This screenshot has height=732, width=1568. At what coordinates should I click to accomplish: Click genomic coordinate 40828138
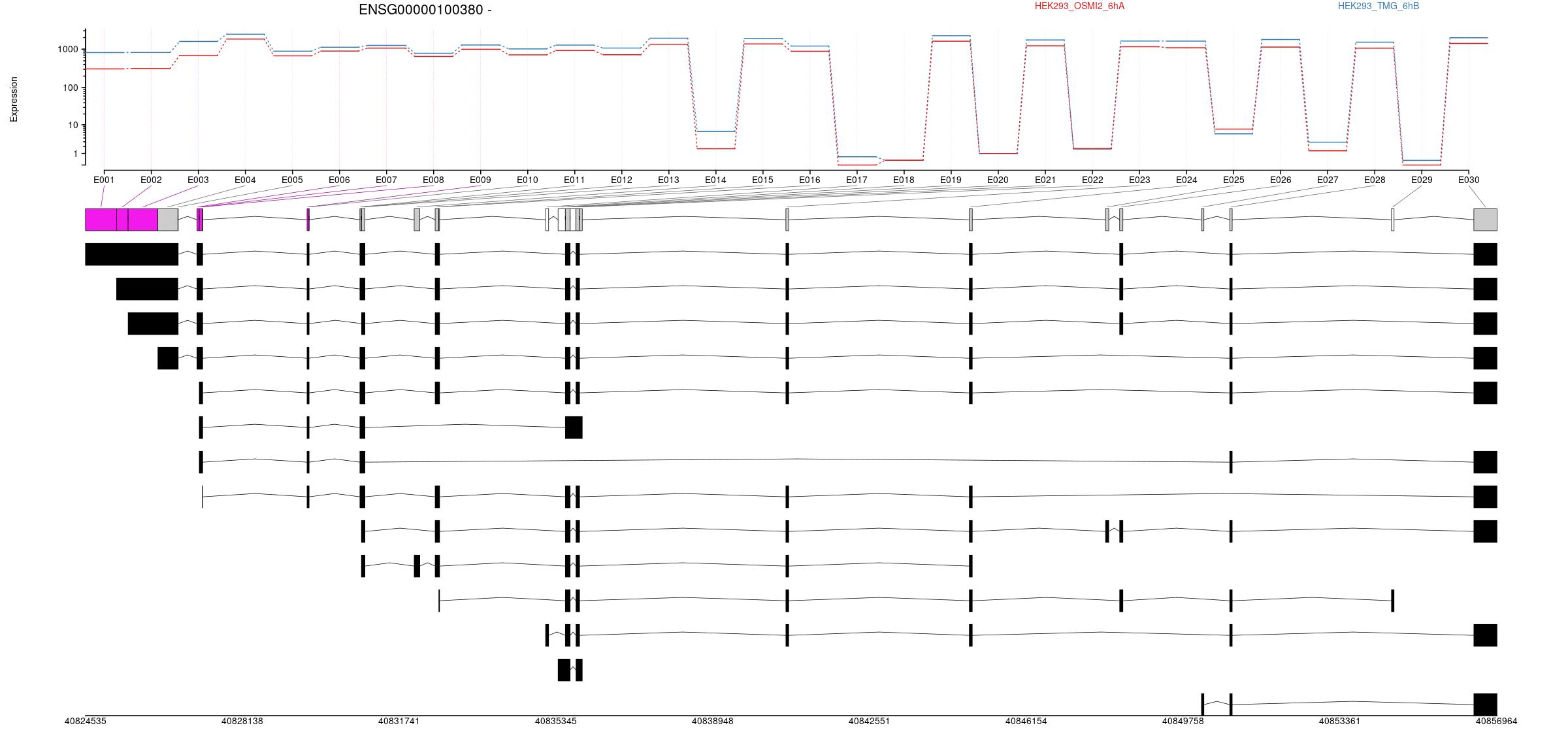(242, 722)
